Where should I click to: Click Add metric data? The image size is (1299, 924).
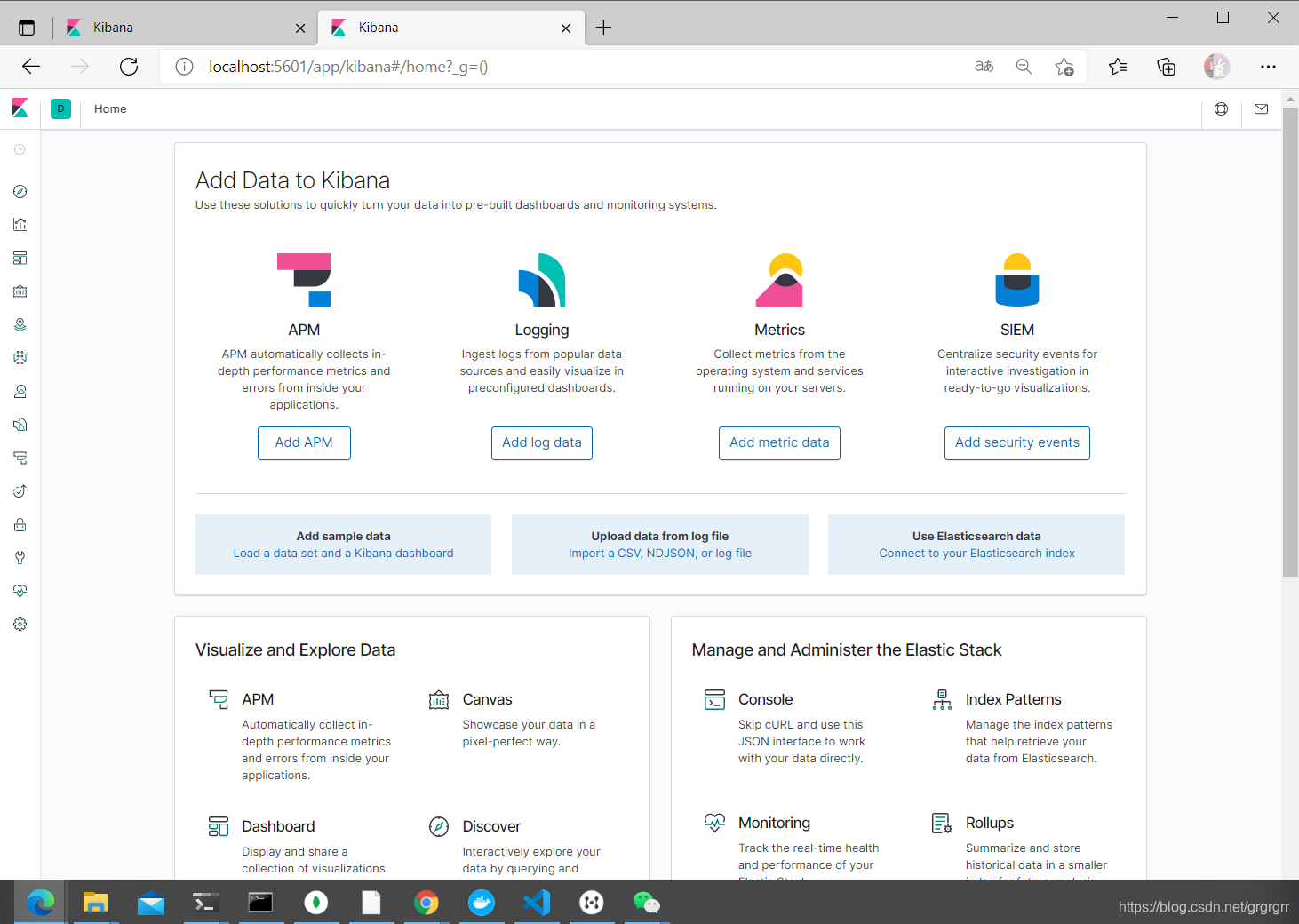(x=779, y=442)
